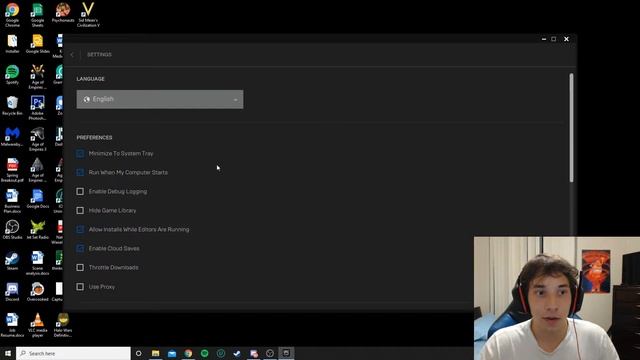Open the Google Docs desktop shortcut
This screenshot has width=640, height=360.
38,199
